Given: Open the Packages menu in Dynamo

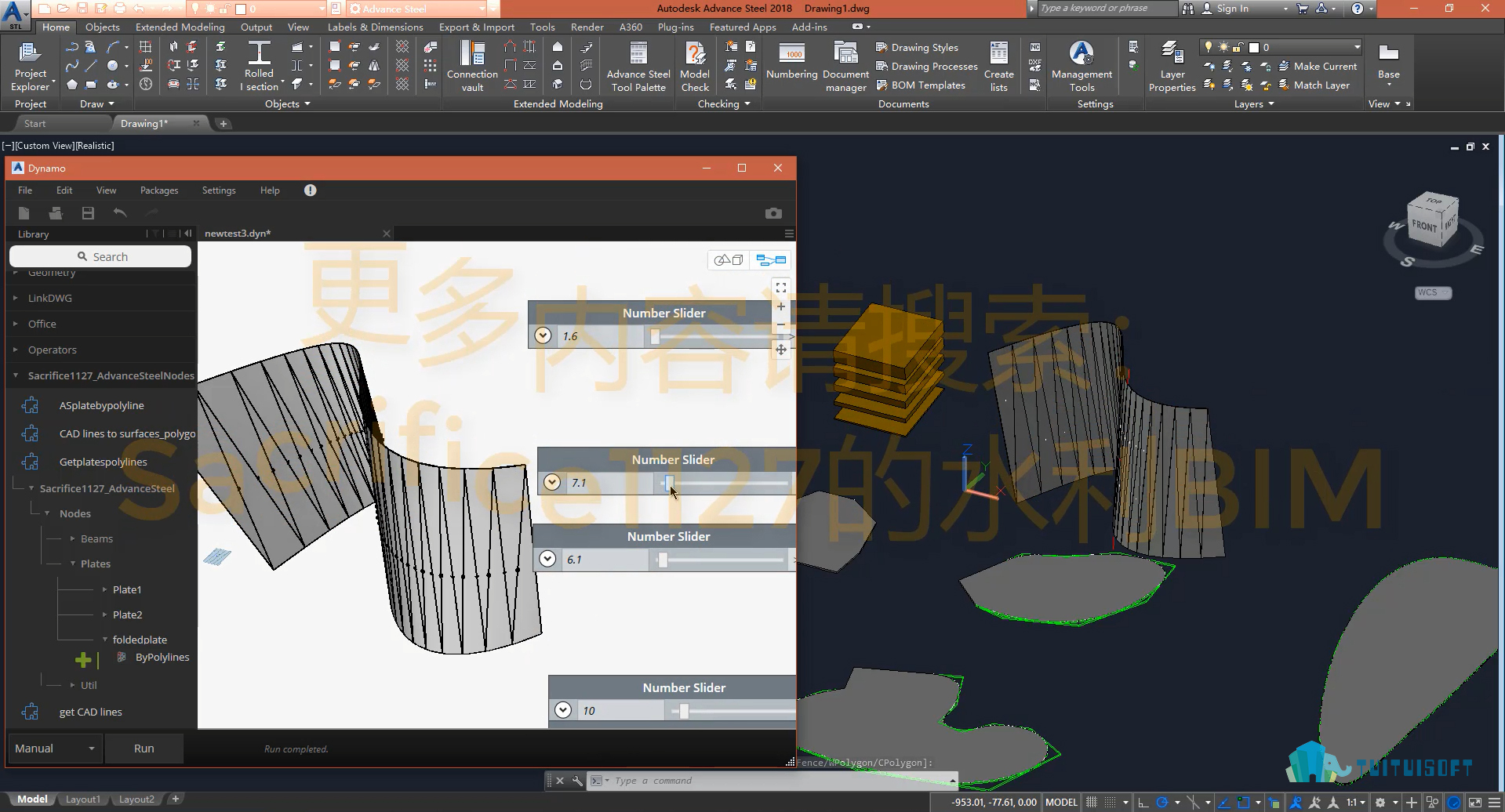Looking at the screenshot, I should (159, 190).
